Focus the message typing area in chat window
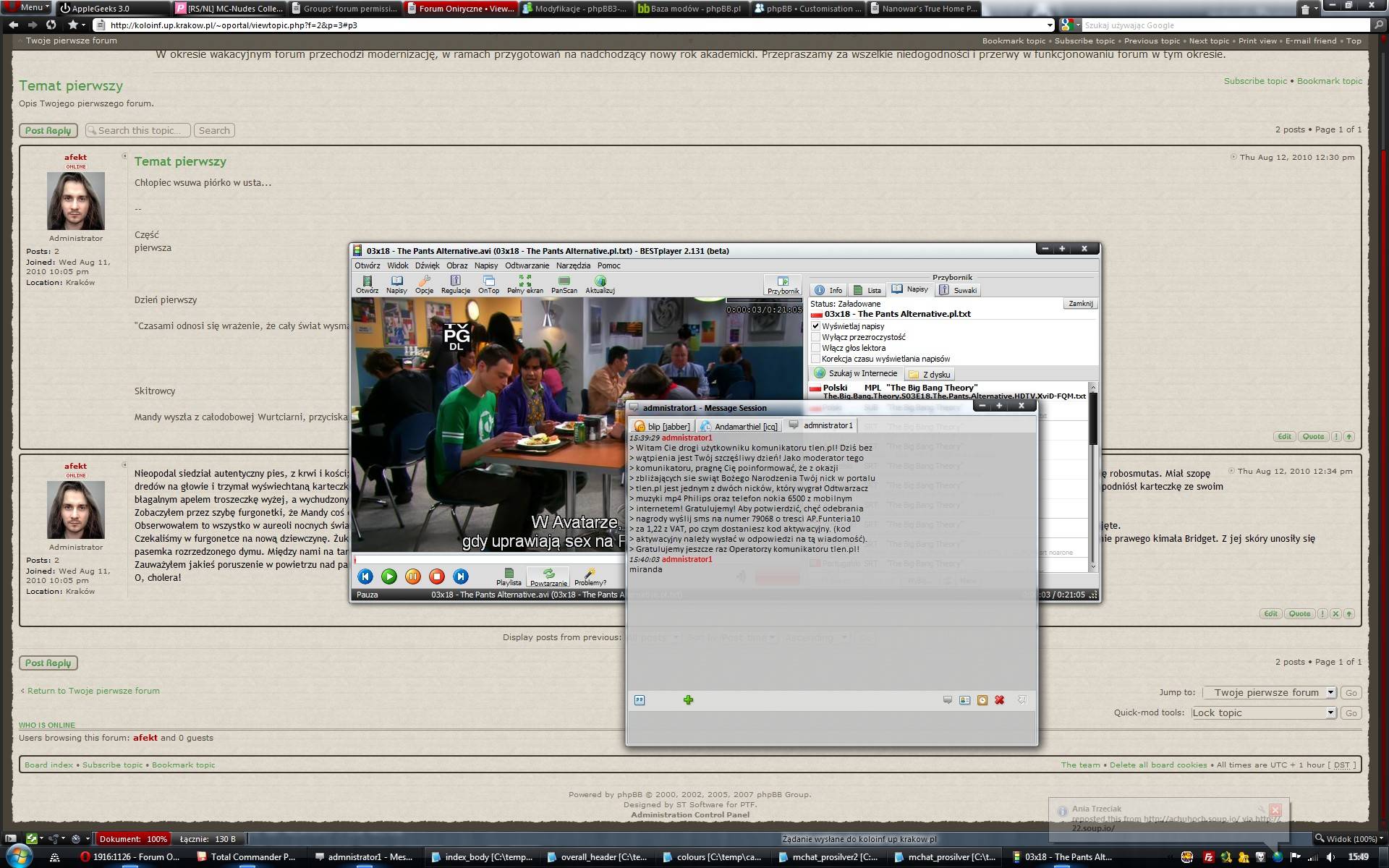 click(831, 726)
